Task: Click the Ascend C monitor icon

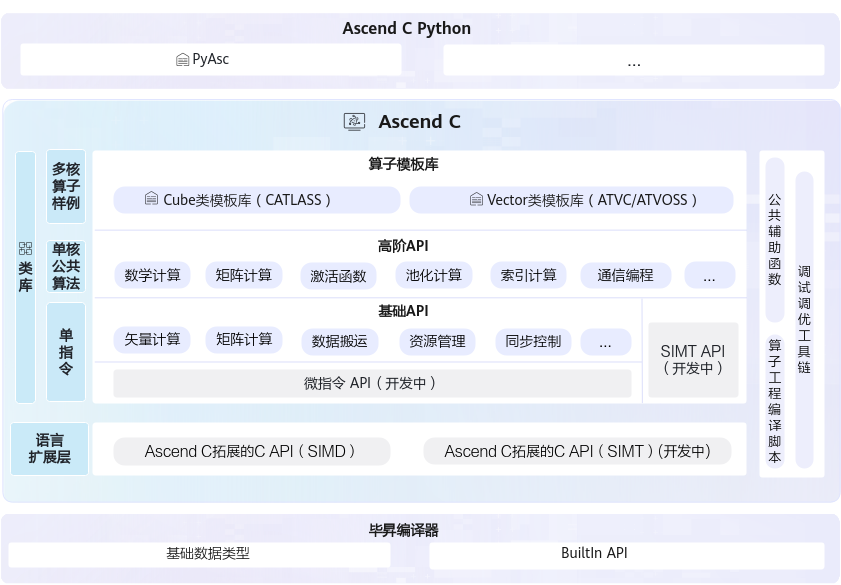Action: point(354,122)
